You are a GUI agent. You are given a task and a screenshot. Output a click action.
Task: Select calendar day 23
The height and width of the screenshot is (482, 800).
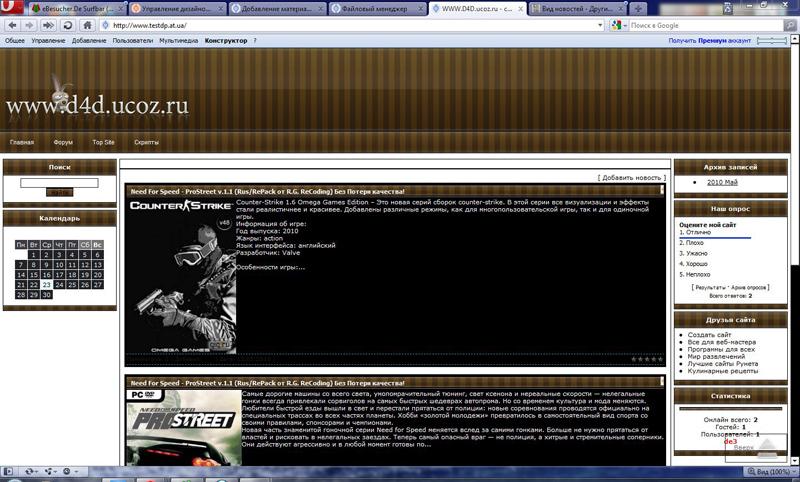click(x=46, y=285)
